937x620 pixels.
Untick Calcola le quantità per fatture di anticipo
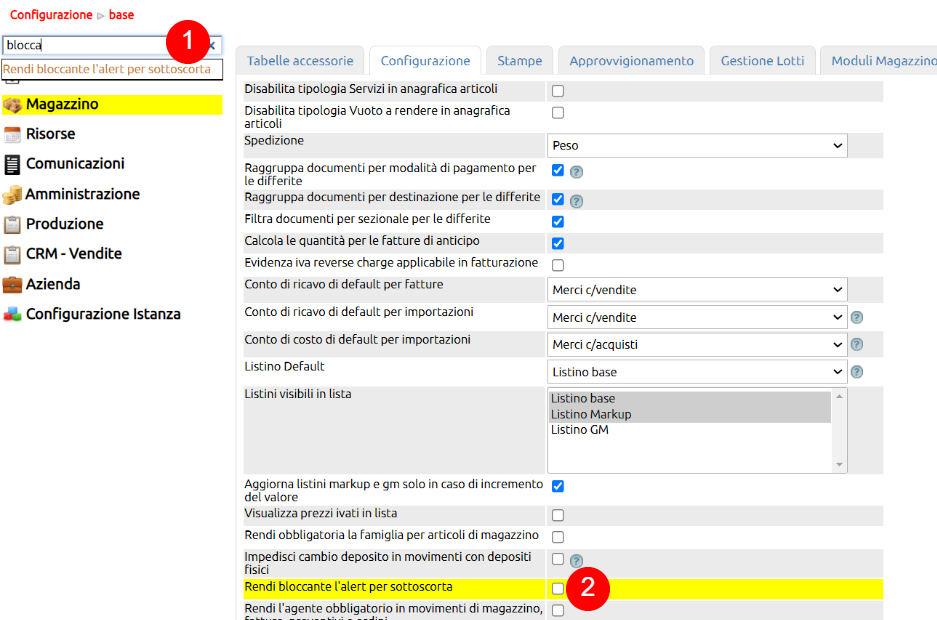click(x=558, y=243)
